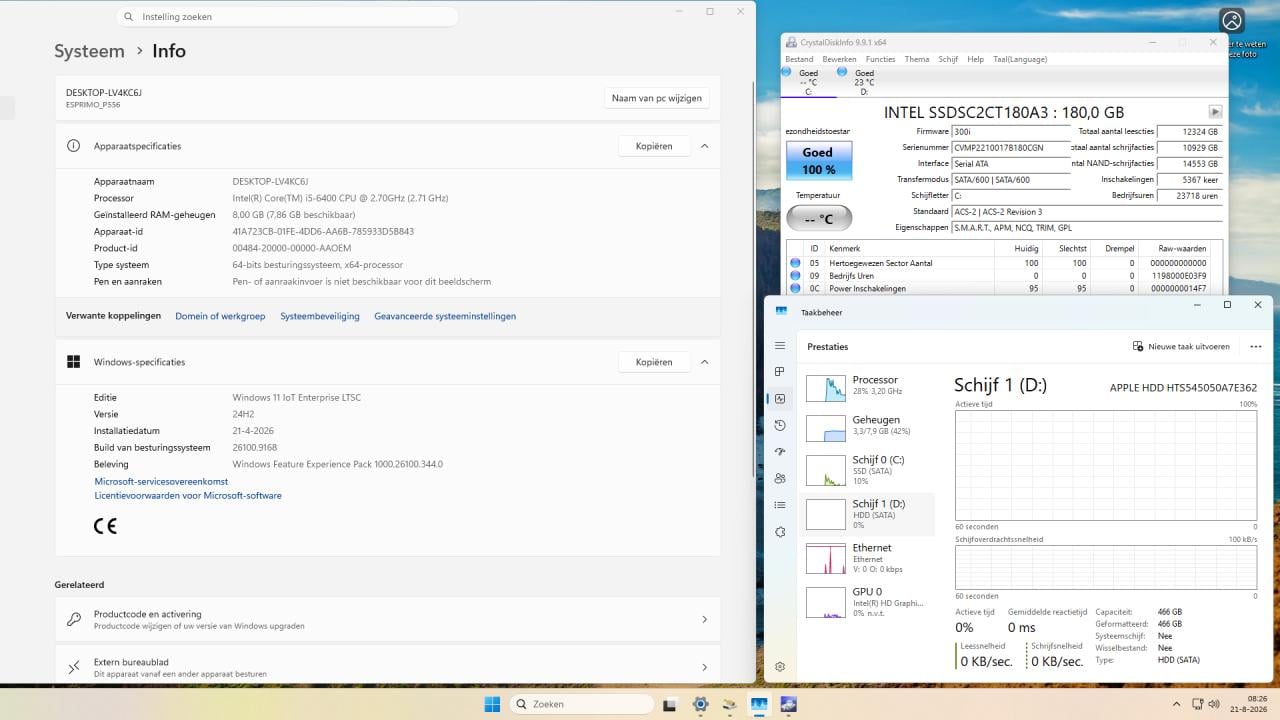The image size is (1280, 720).
Task: Click search magnifier in Settings search box
Action: [128, 17]
